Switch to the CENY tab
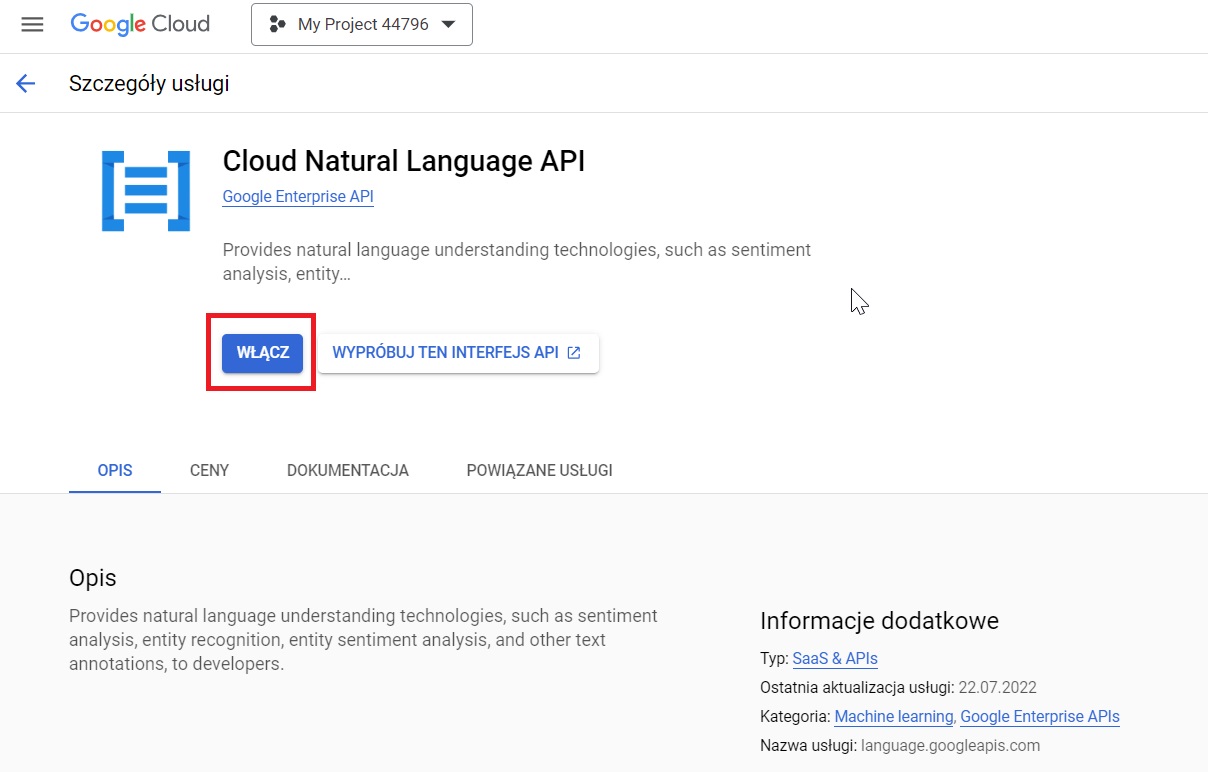This screenshot has height=772, width=1208. pyautogui.click(x=208, y=470)
